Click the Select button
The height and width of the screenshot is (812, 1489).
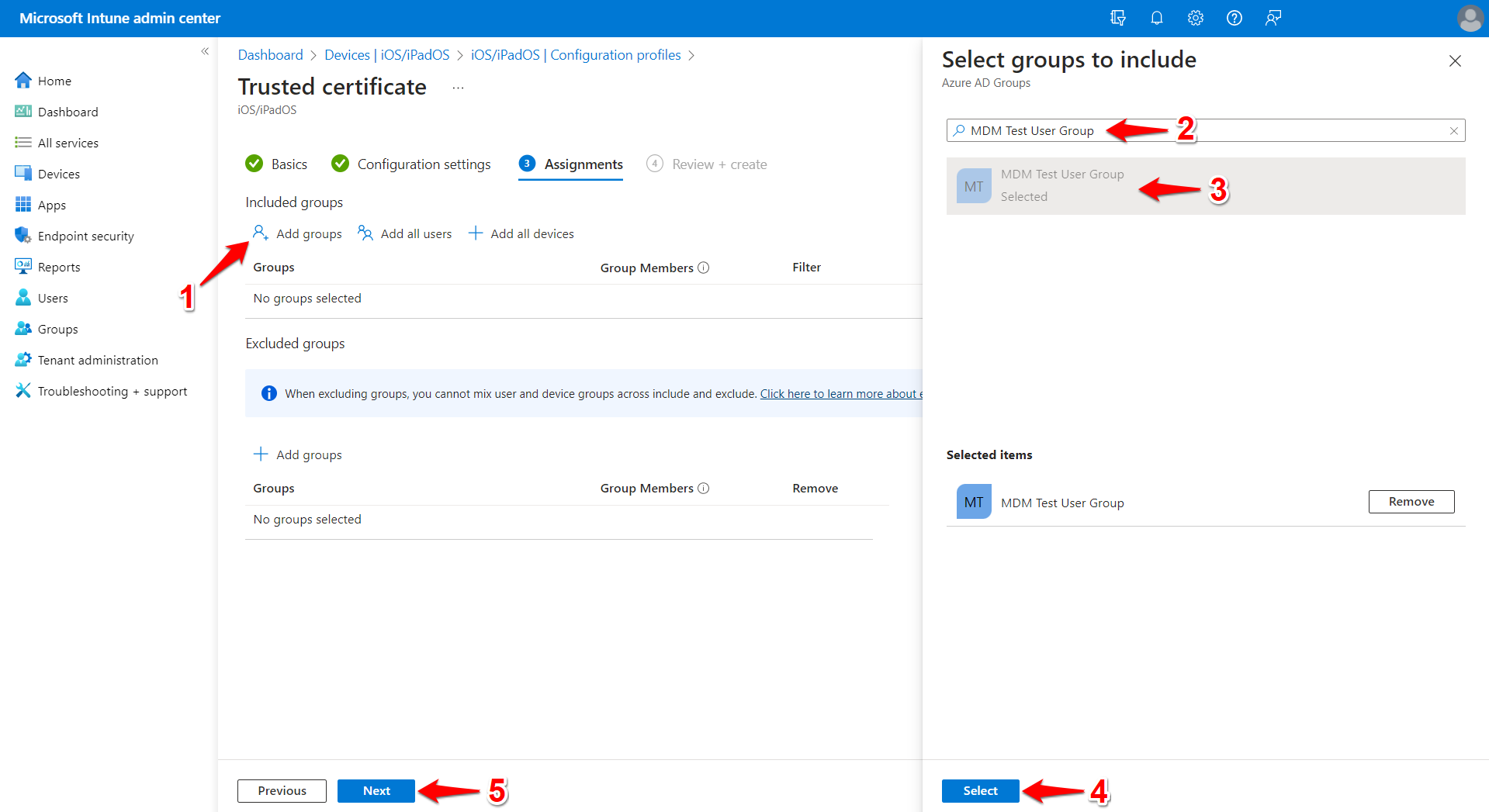point(980,790)
